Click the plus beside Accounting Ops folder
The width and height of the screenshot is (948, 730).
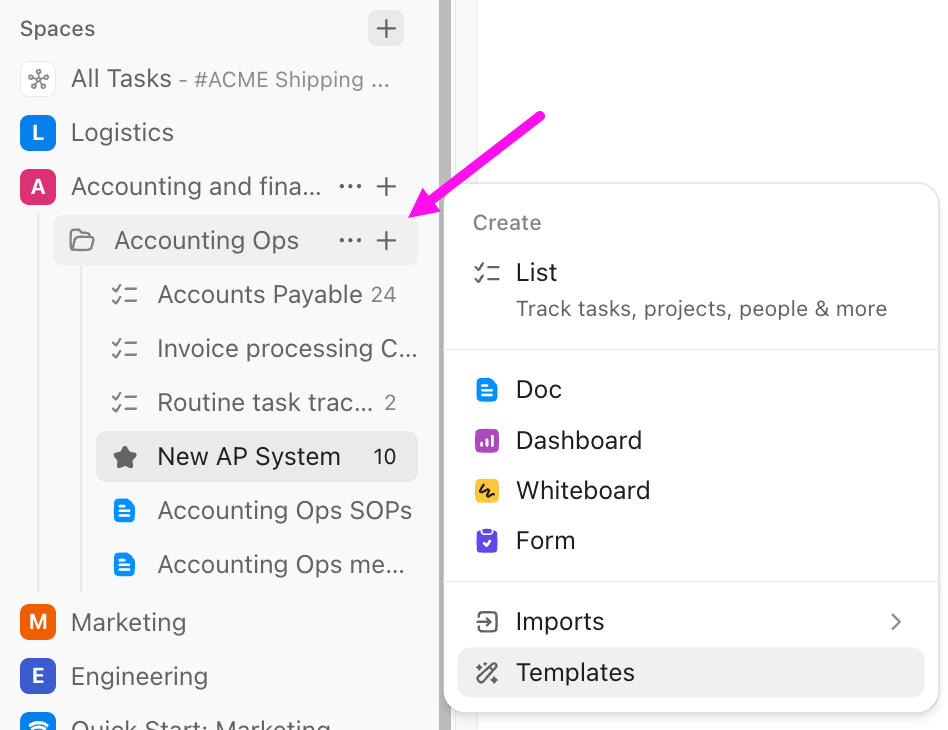(386, 240)
